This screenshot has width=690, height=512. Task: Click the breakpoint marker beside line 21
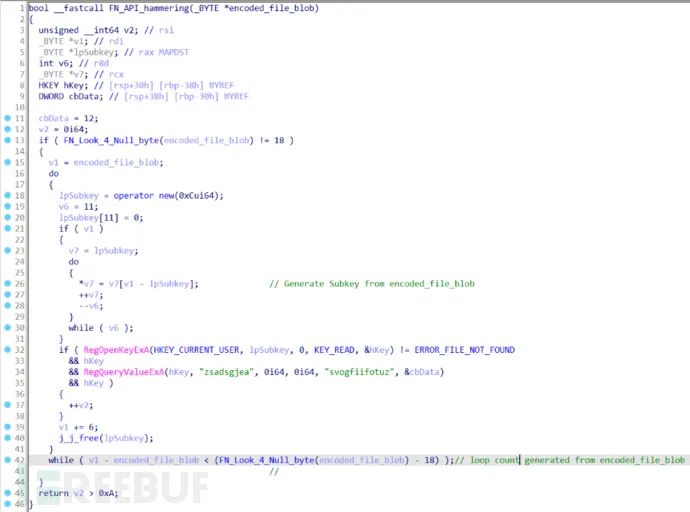tap(7, 228)
